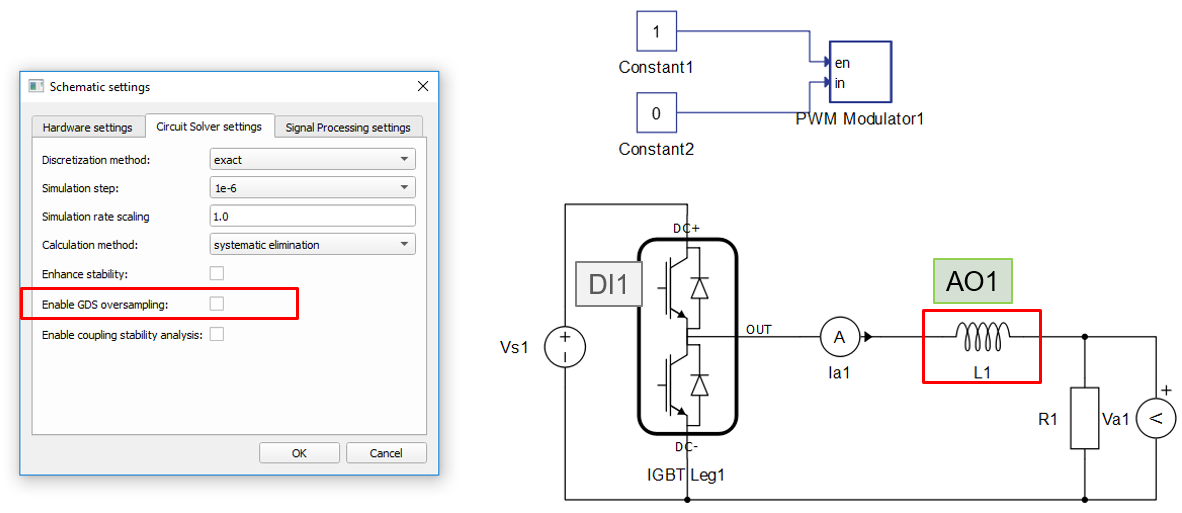Click the Ia1 ammeter symbol
Viewport: 1182px width, 513px height.
coord(840,338)
